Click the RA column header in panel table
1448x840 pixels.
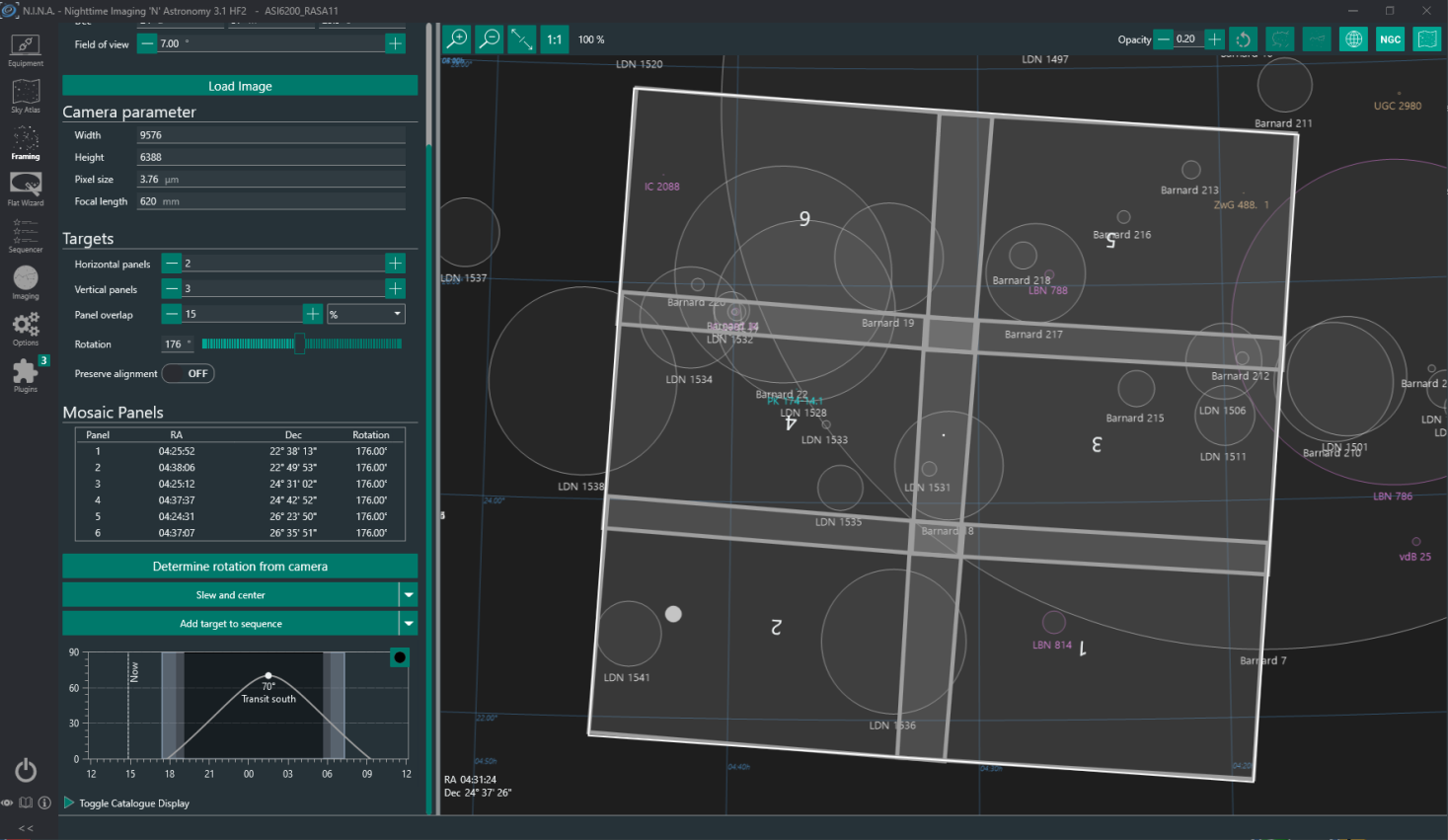pos(176,434)
